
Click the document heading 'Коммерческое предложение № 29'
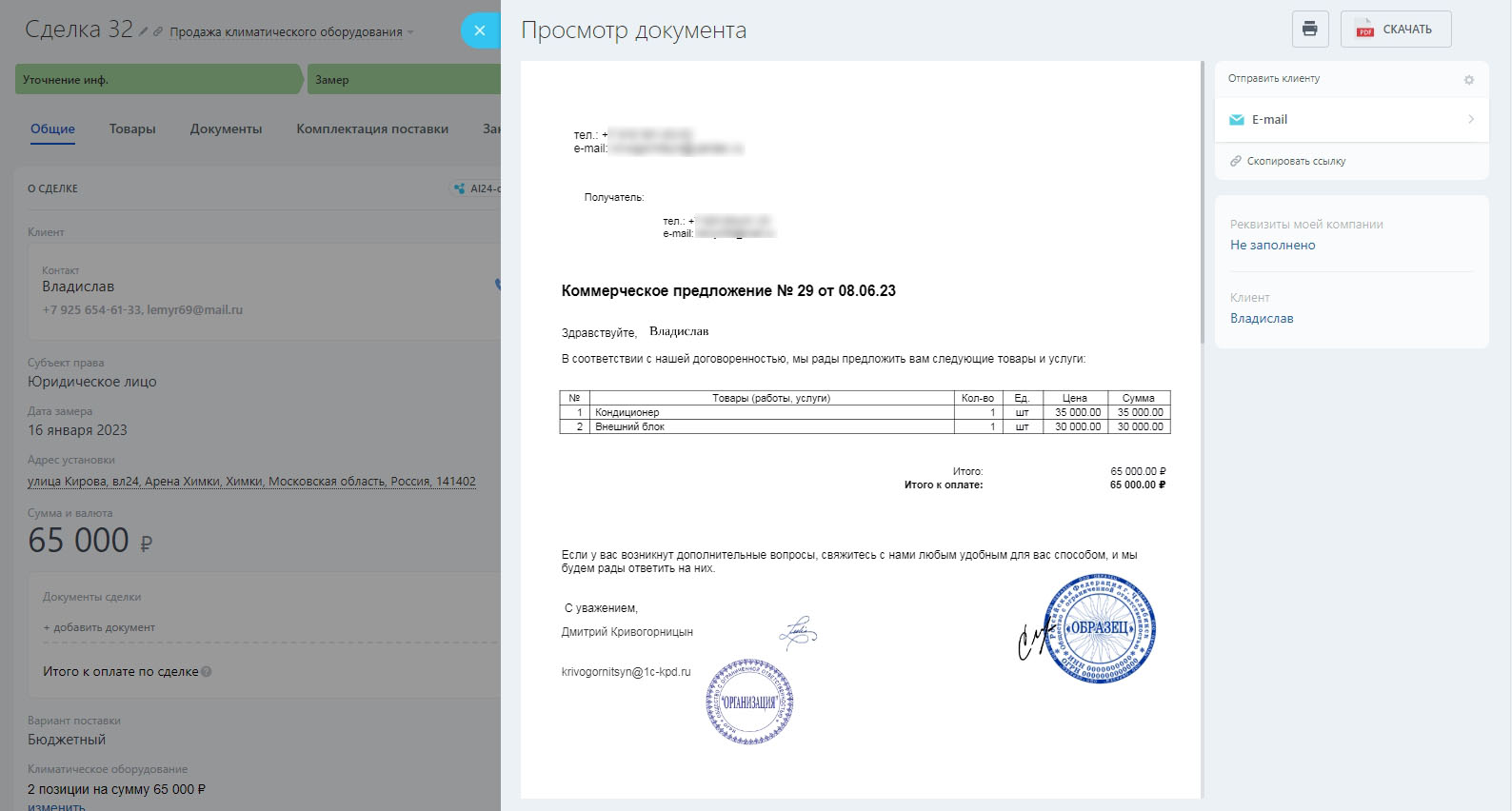click(728, 291)
